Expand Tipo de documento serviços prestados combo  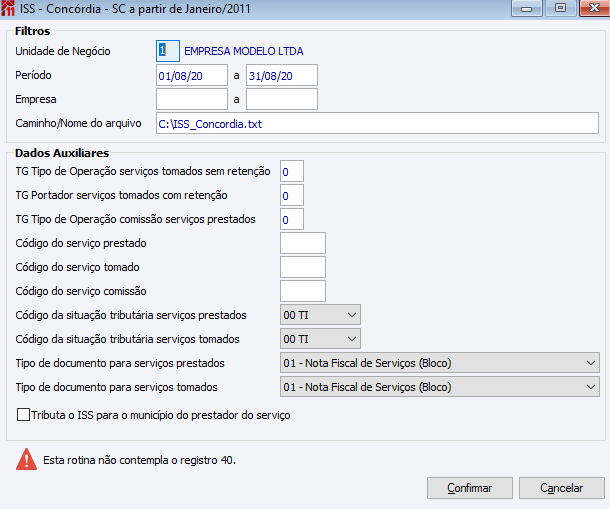coord(440,363)
